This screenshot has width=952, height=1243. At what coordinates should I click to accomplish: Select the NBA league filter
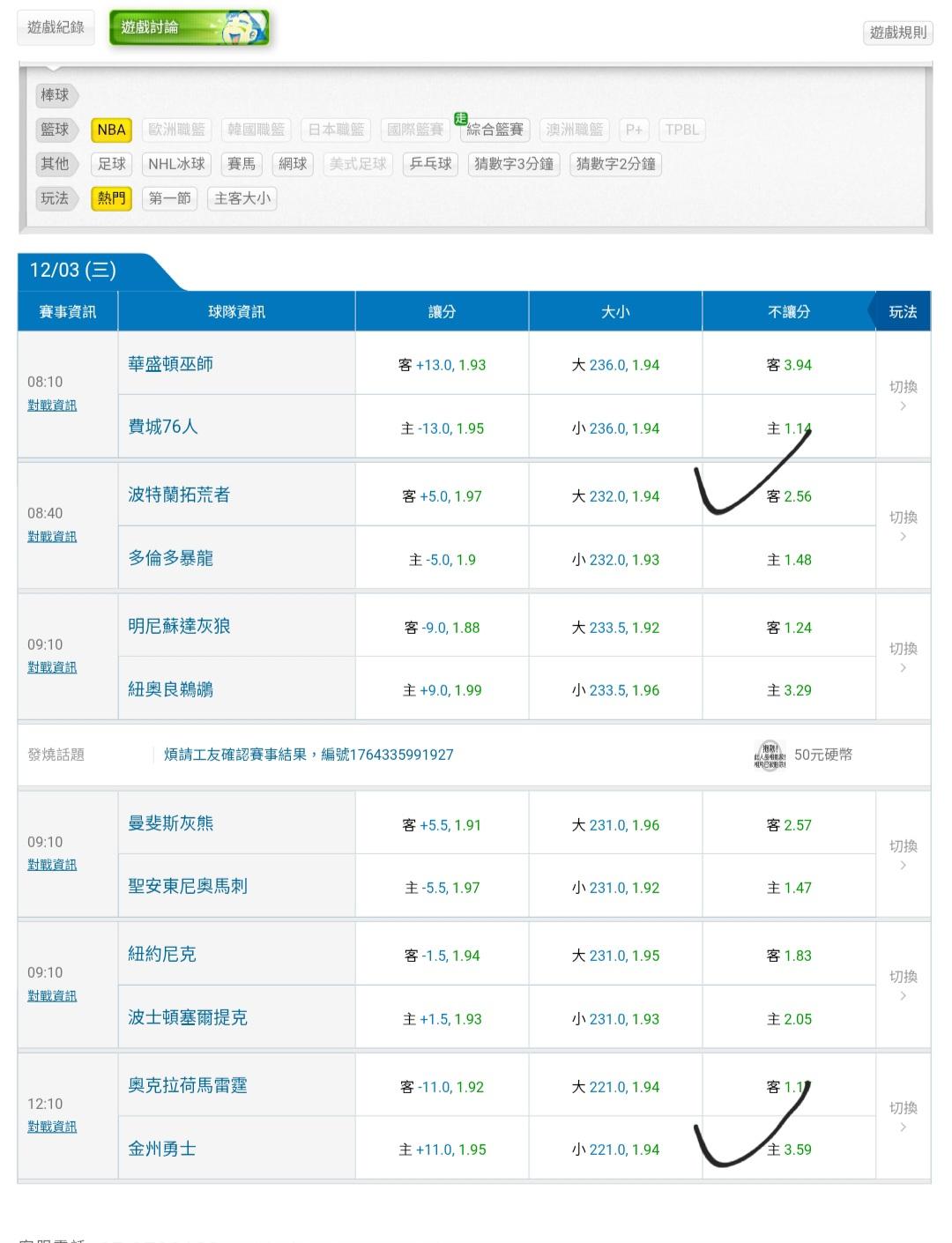coord(111,130)
